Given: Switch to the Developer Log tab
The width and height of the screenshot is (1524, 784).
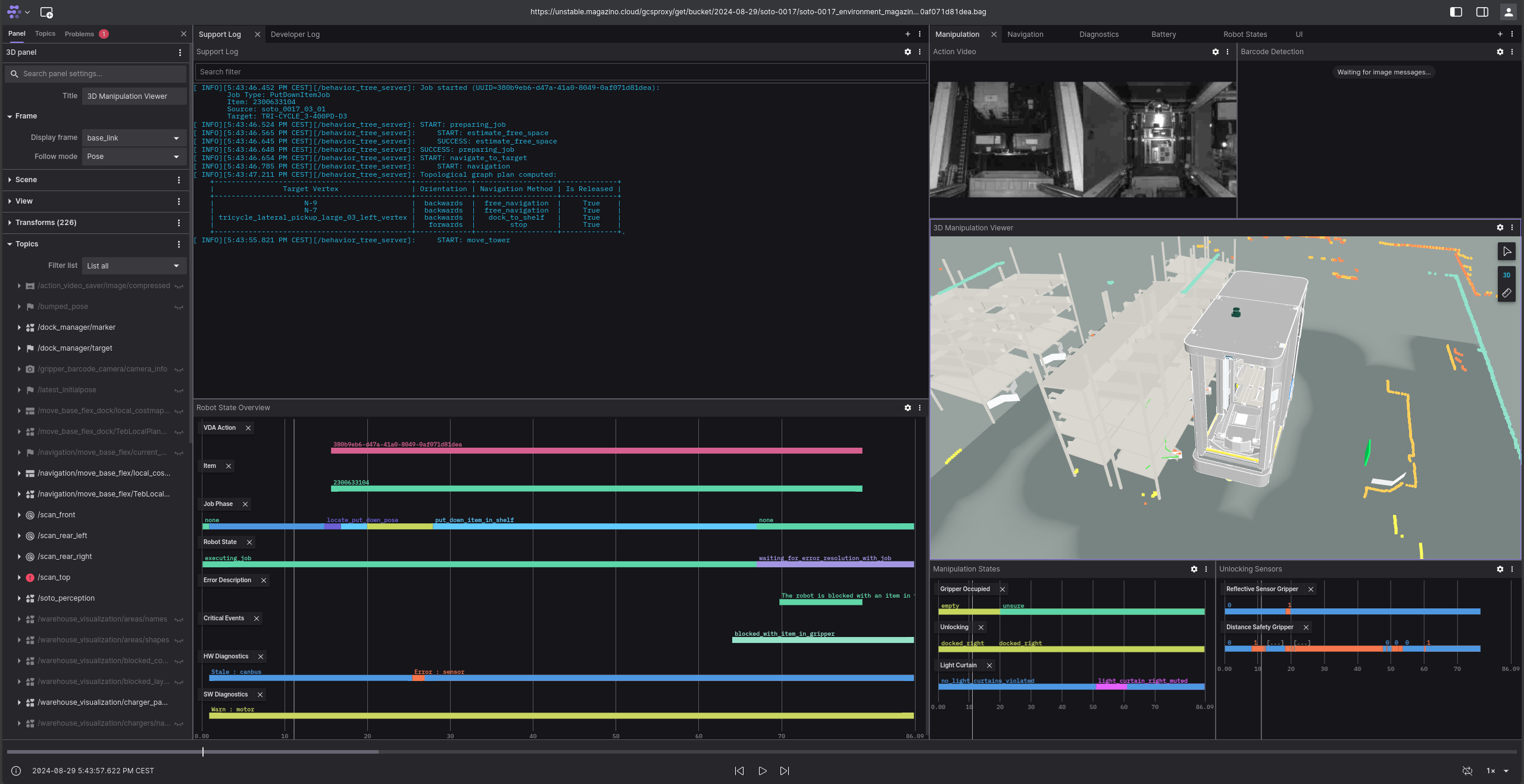Looking at the screenshot, I should (x=295, y=35).
